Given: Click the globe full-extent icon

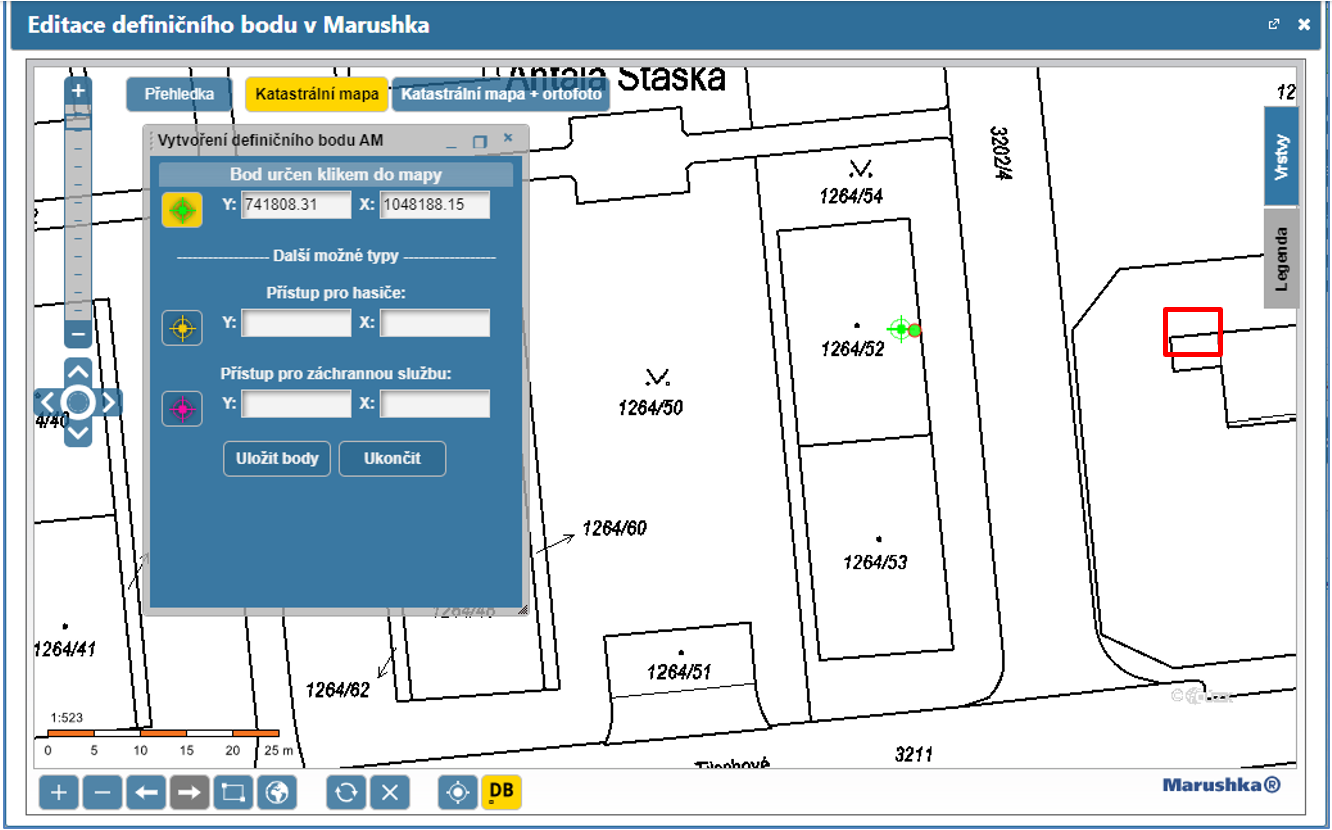Looking at the screenshot, I should [277, 793].
